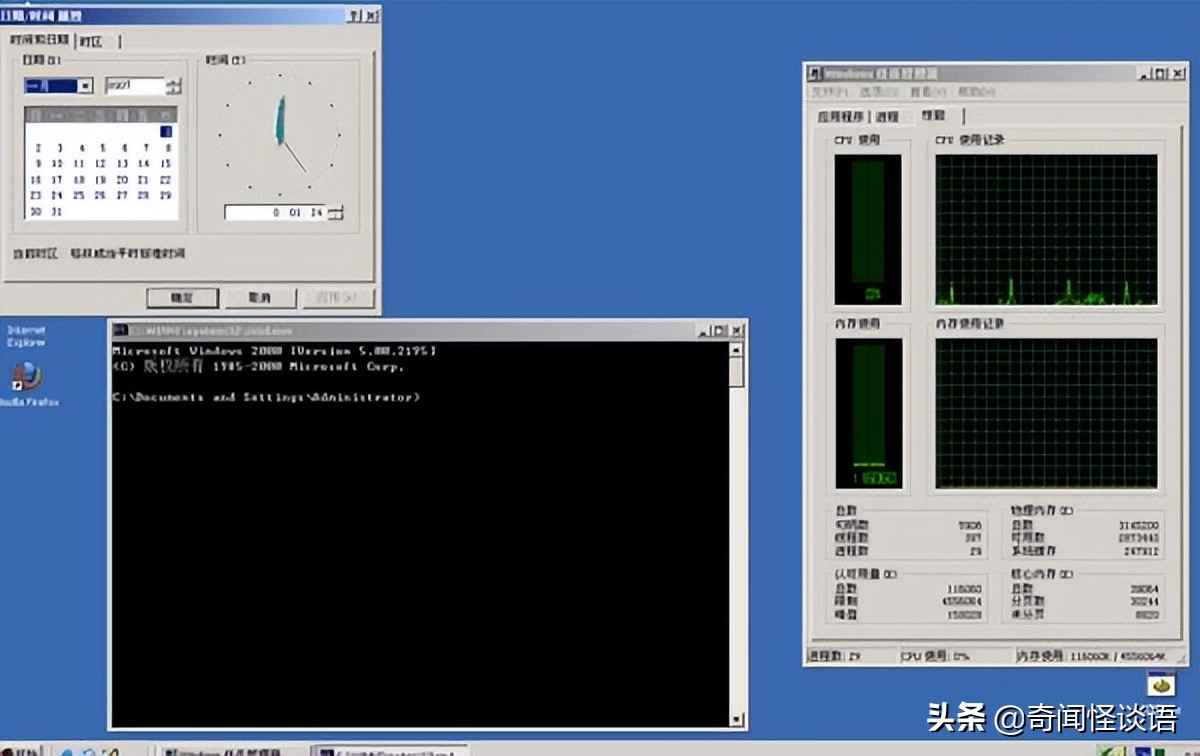Screen dimensions: 1200x756
Task: Open Internet Explorer desktop shortcut
Action: pos(26,335)
